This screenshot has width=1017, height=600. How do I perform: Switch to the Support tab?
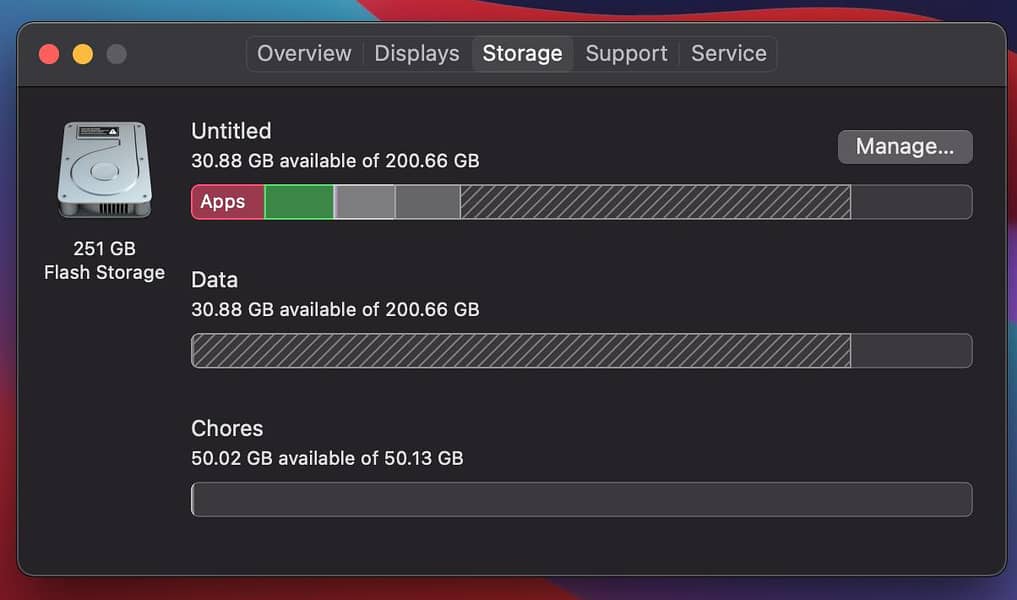pos(626,53)
